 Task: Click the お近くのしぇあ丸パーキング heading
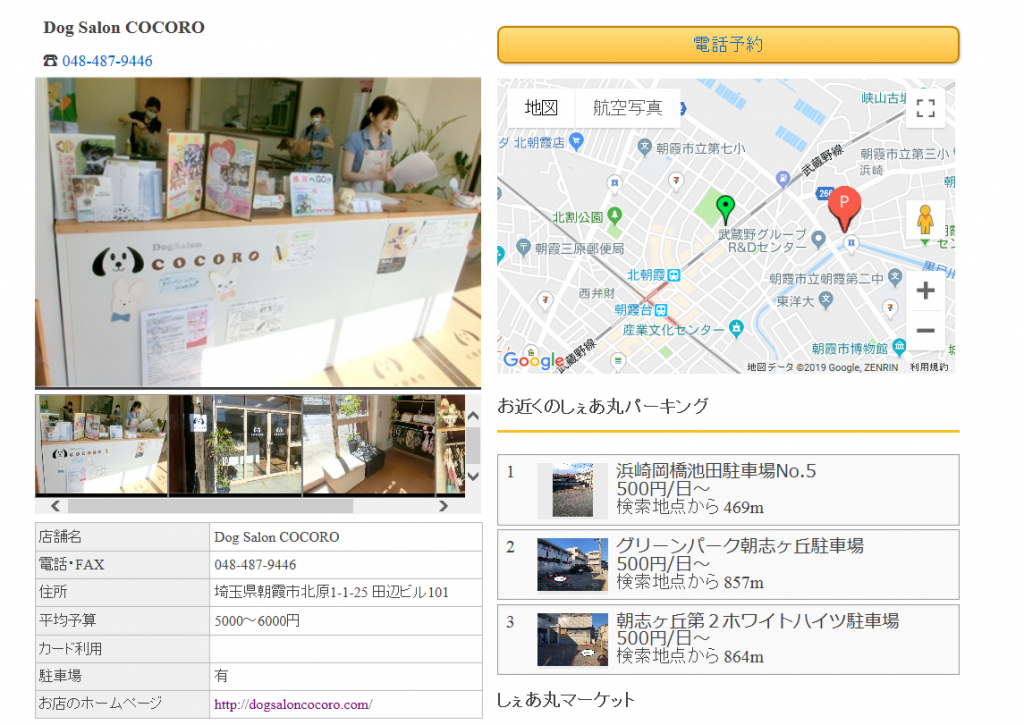tap(603, 406)
